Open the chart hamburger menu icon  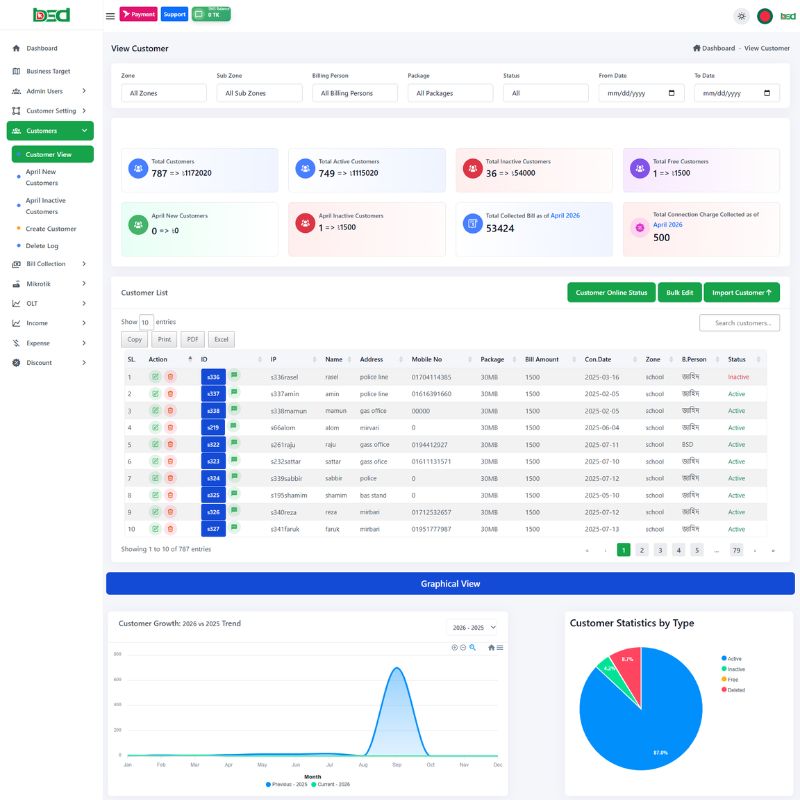(500, 648)
